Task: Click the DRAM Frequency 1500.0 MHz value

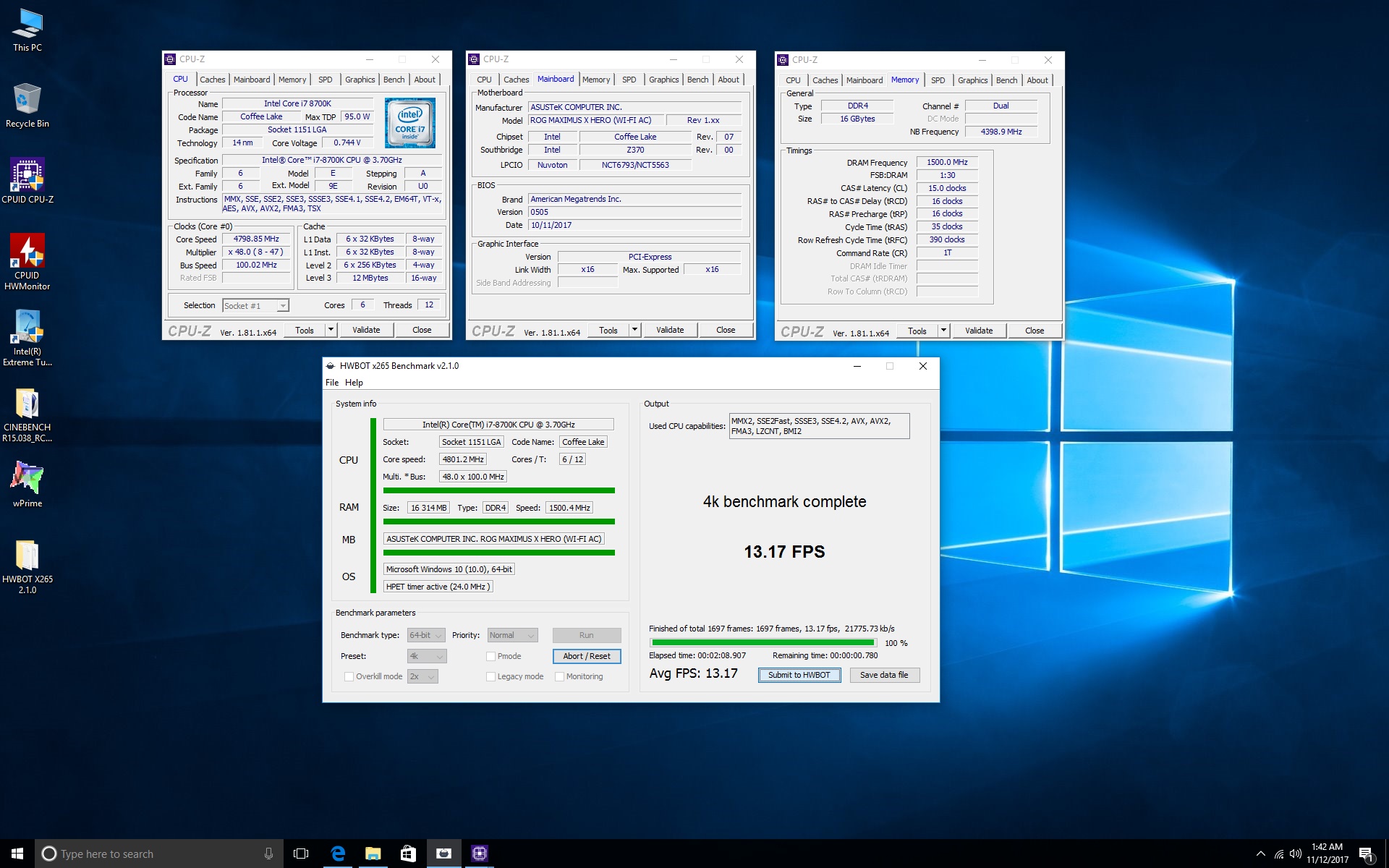Action: click(x=947, y=162)
